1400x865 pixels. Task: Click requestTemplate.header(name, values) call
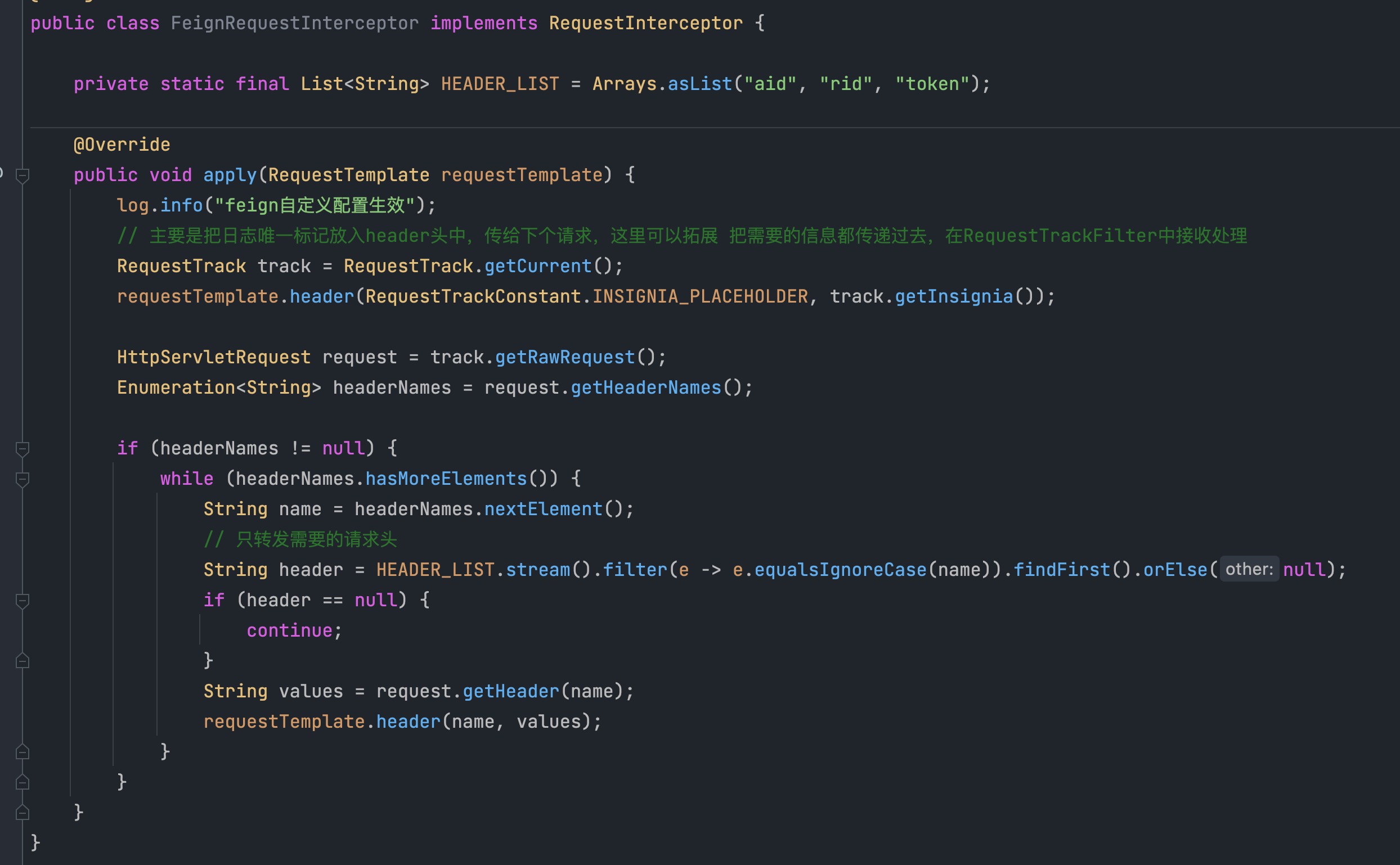tap(402, 722)
